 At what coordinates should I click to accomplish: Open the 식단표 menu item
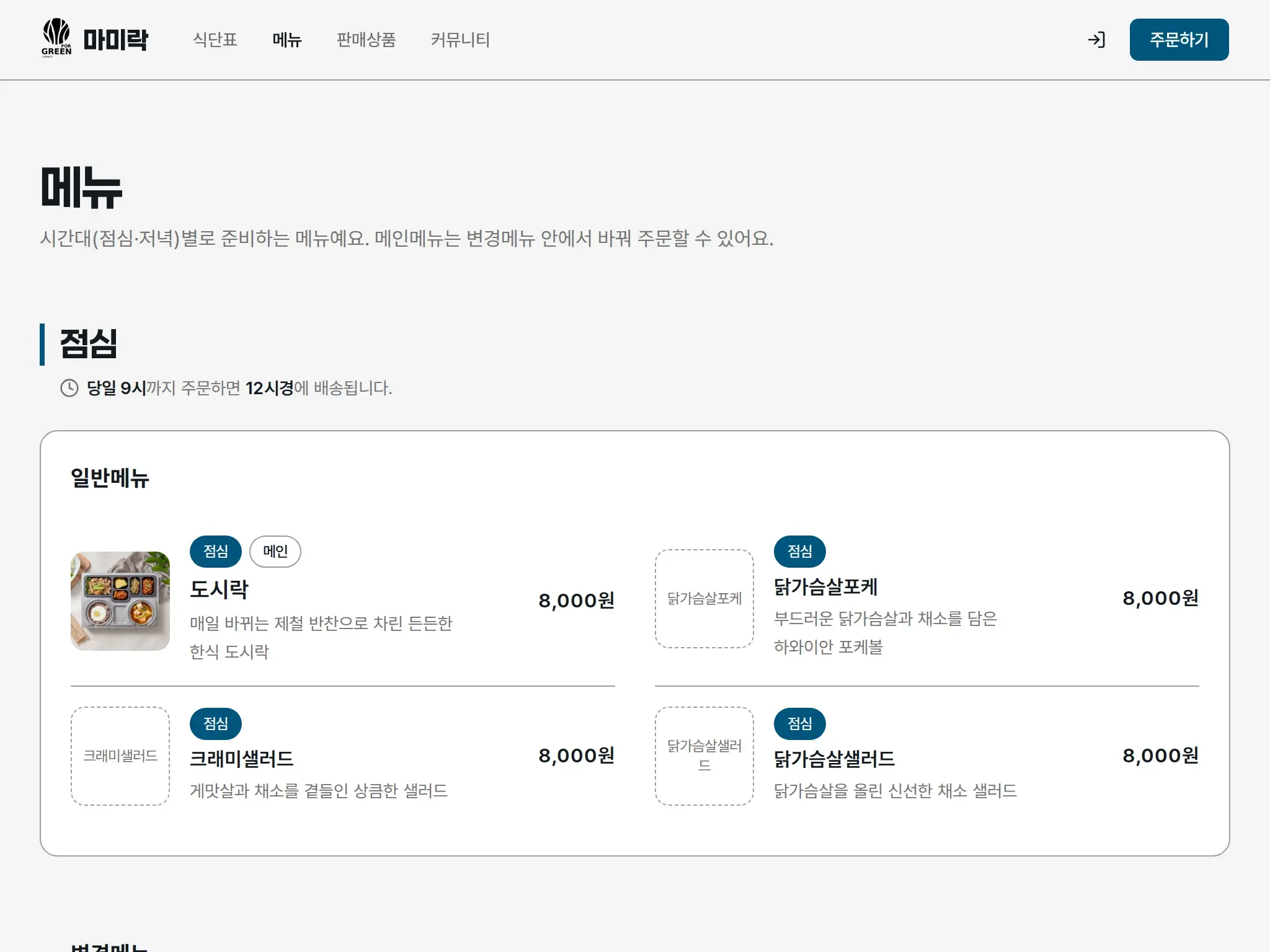pos(215,40)
